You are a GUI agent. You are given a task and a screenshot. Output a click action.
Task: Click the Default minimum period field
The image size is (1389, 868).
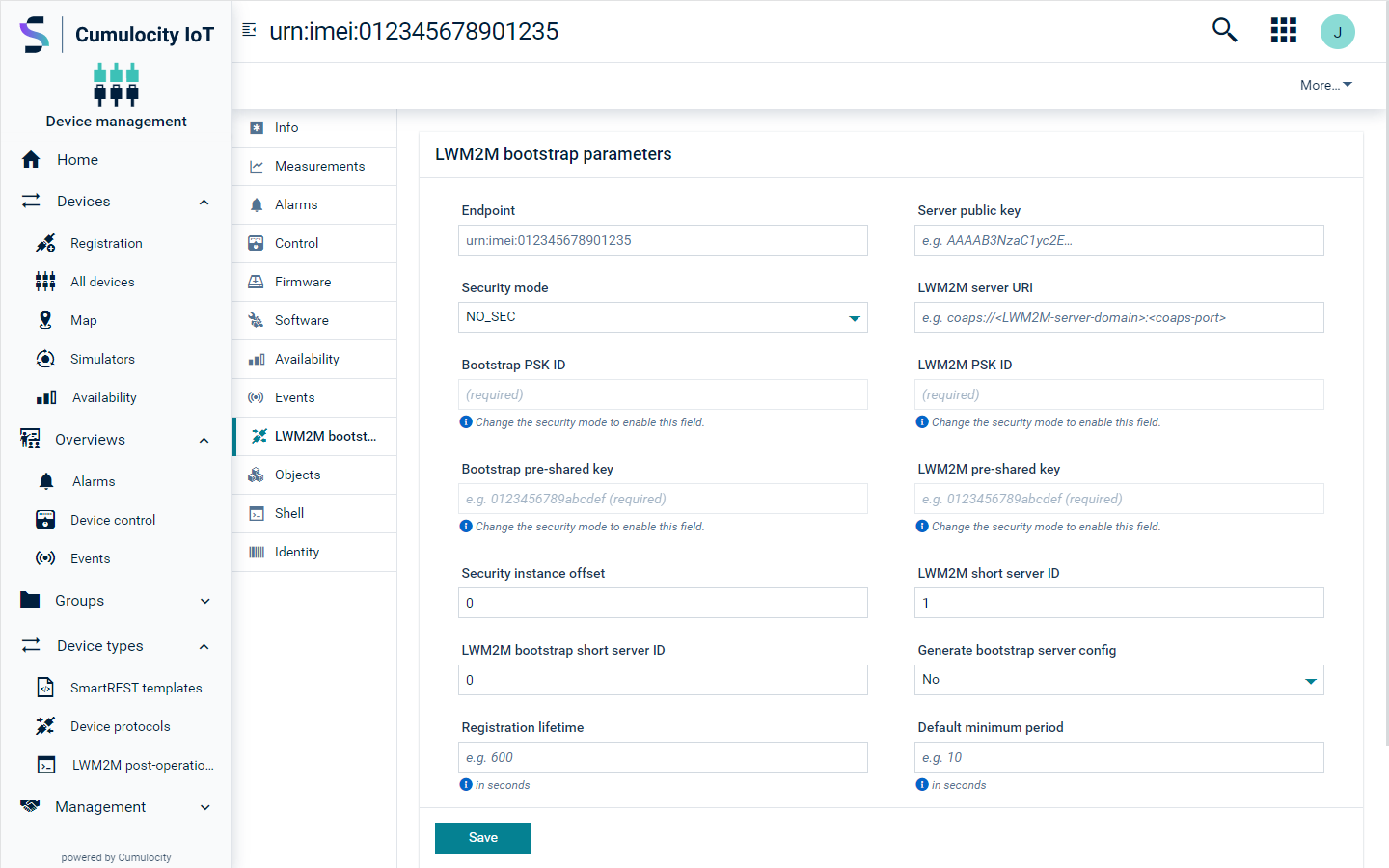[1119, 757]
